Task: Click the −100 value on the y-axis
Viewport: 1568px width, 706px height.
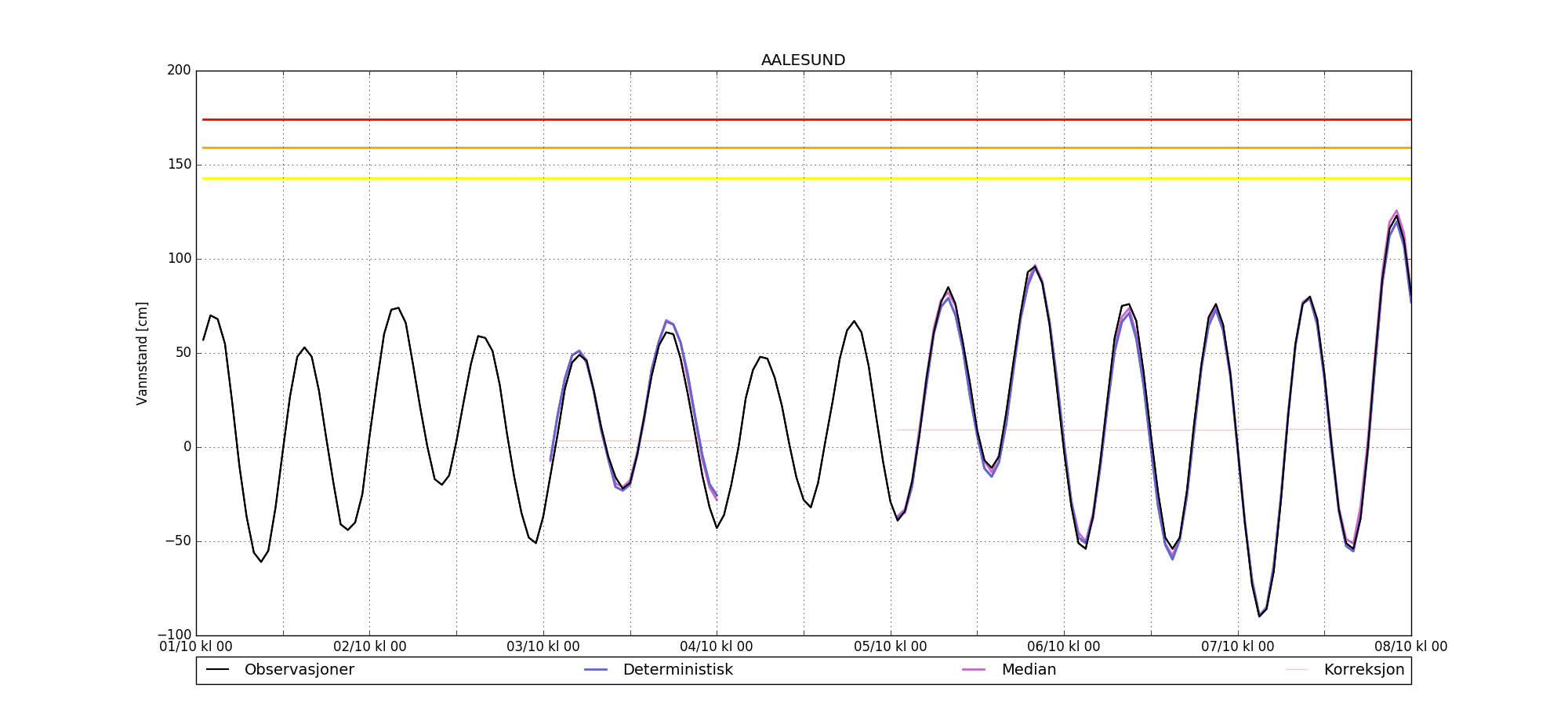Action: pyautogui.click(x=173, y=635)
